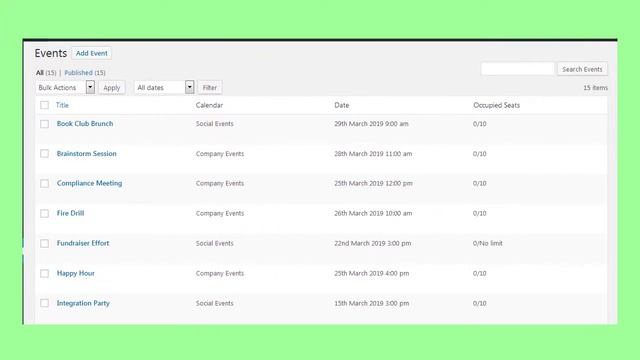Open the All dates dropdown
Image resolution: width=640 pixels, height=360 pixels.
[164, 87]
